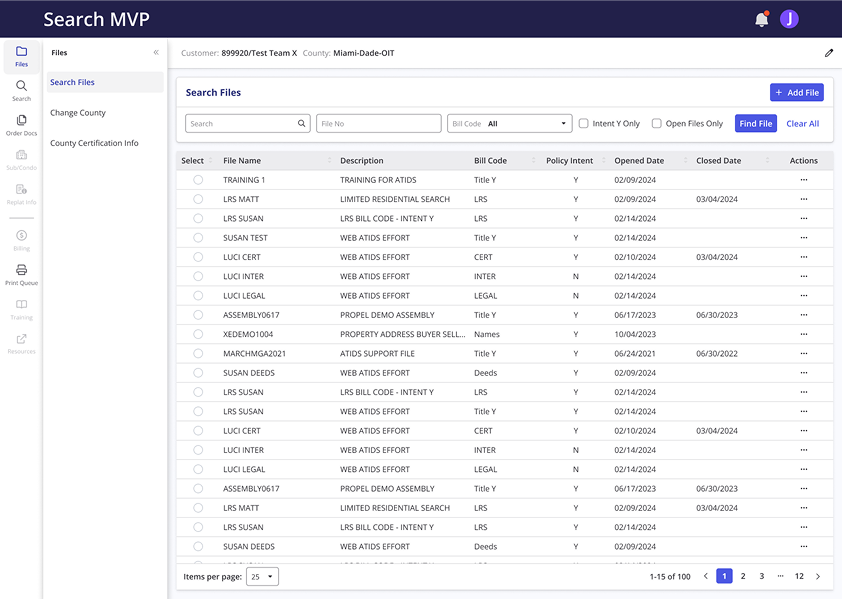
Task: Open the Bill Code All dropdown
Action: click(510, 124)
